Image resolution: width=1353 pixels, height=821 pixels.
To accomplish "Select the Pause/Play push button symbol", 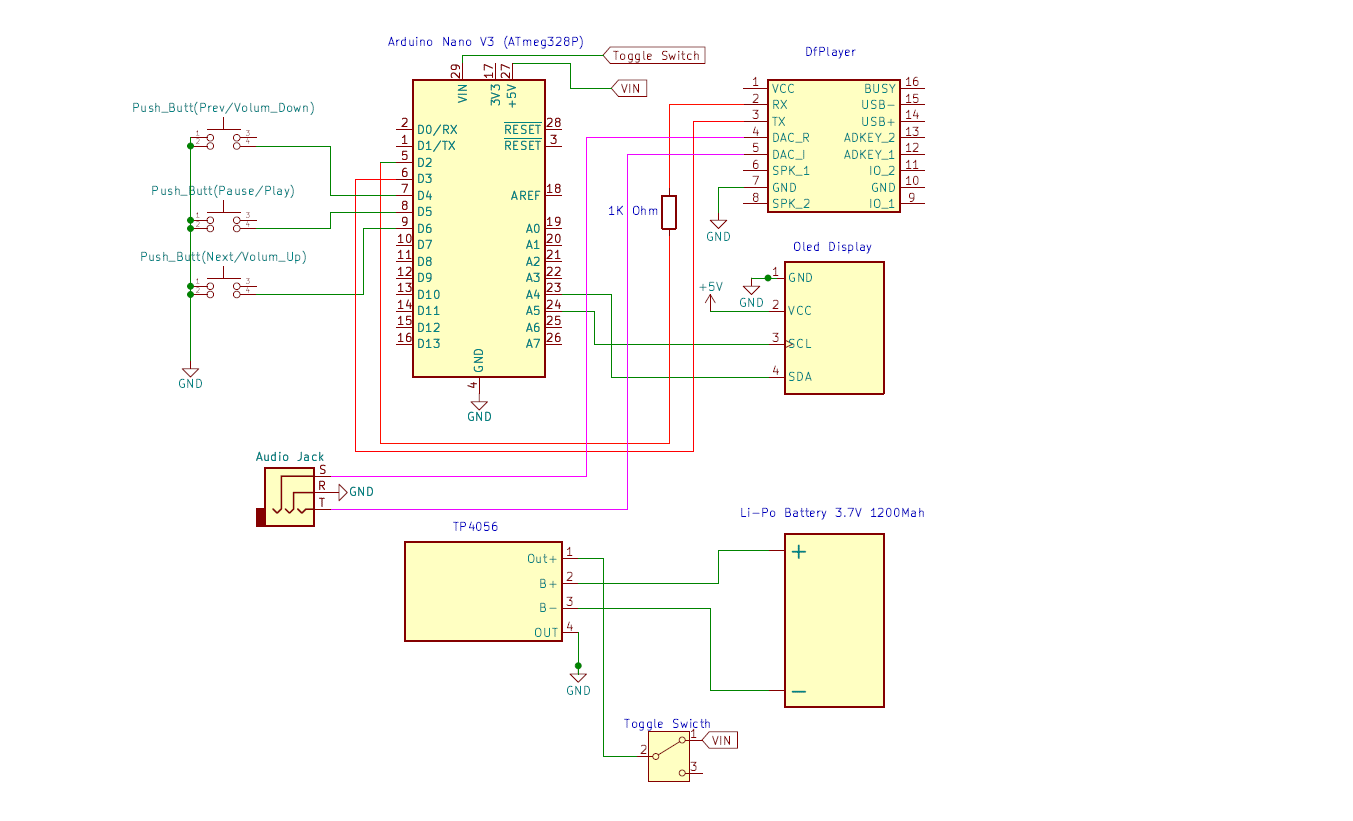I will (x=225, y=220).
